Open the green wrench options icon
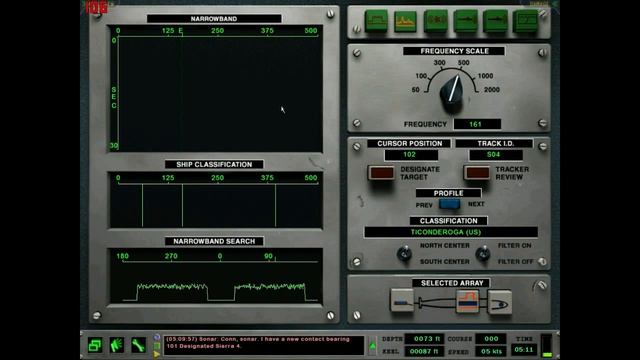The width and height of the screenshot is (640, 360). click(x=138, y=345)
